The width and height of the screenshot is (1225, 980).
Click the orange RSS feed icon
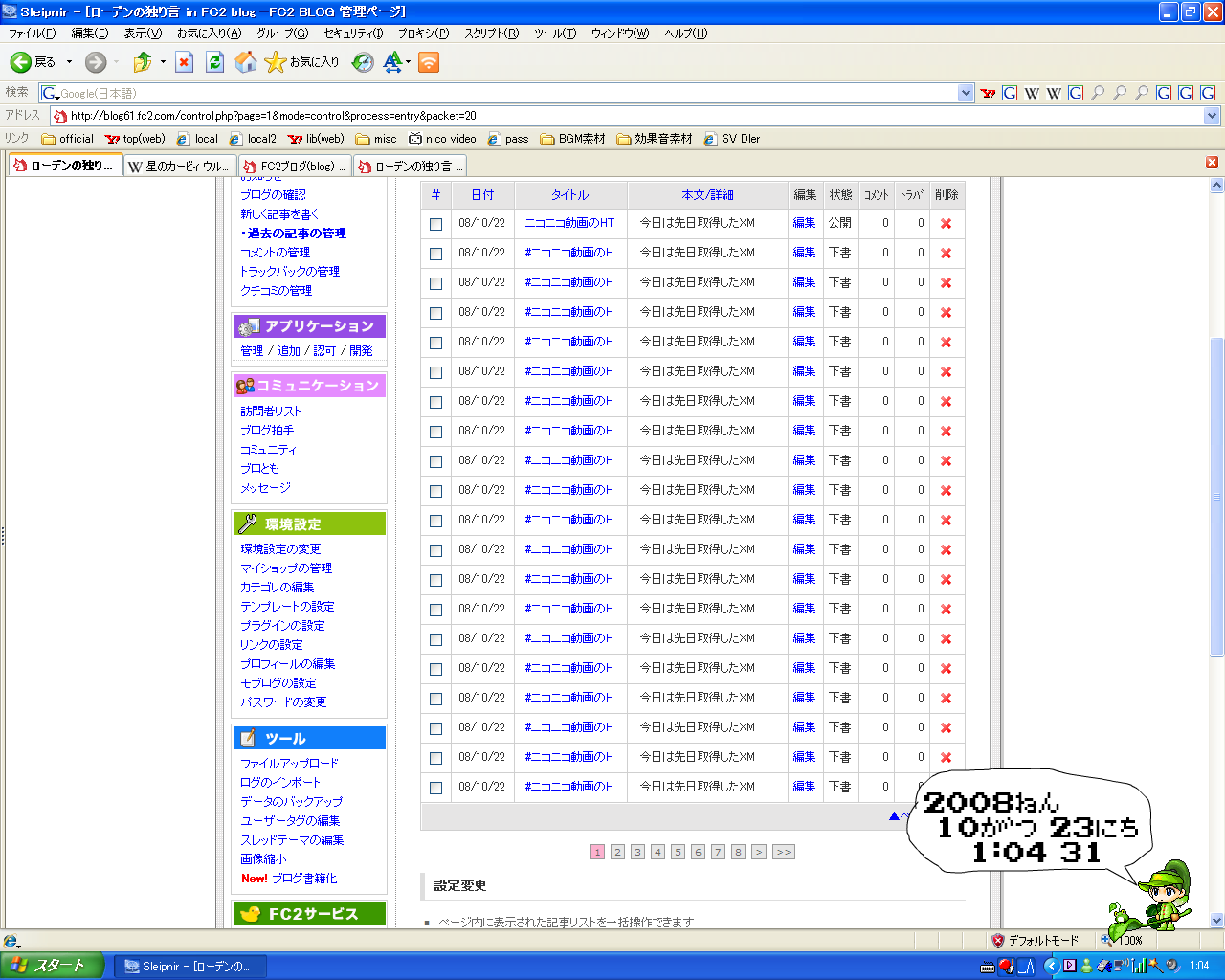(x=429, y=62)
